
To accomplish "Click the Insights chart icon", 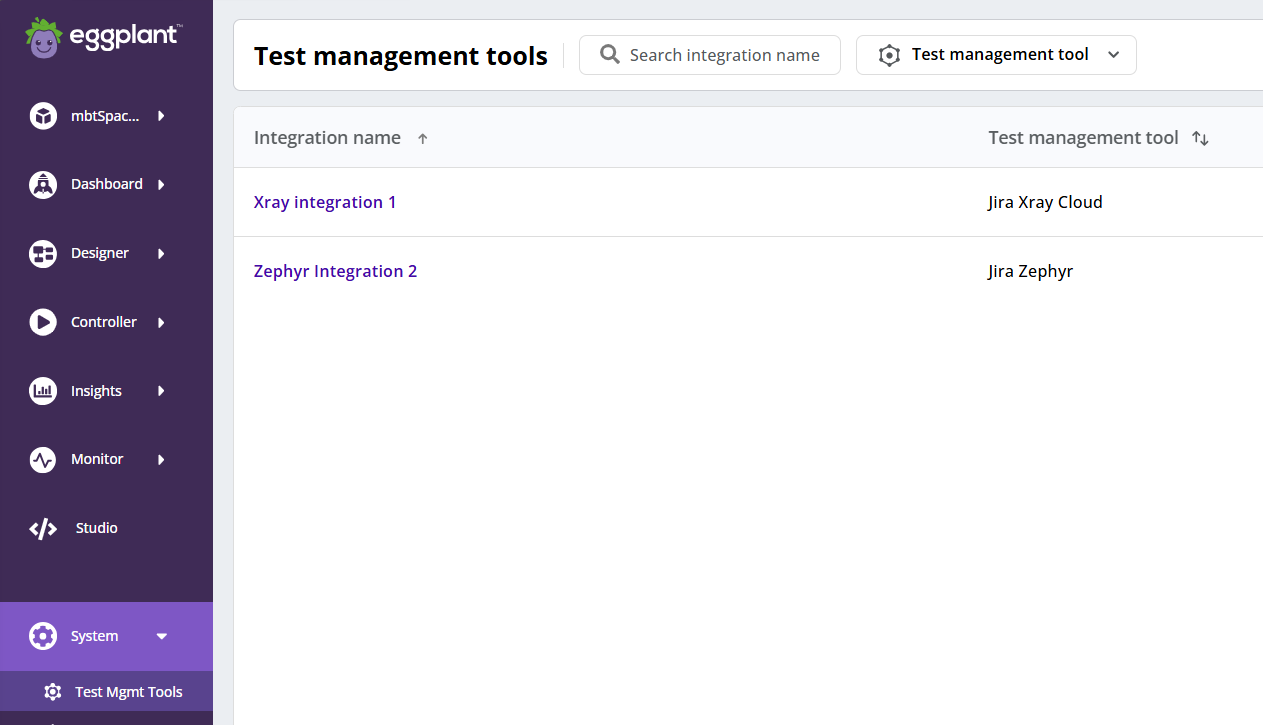I will 43,391.
